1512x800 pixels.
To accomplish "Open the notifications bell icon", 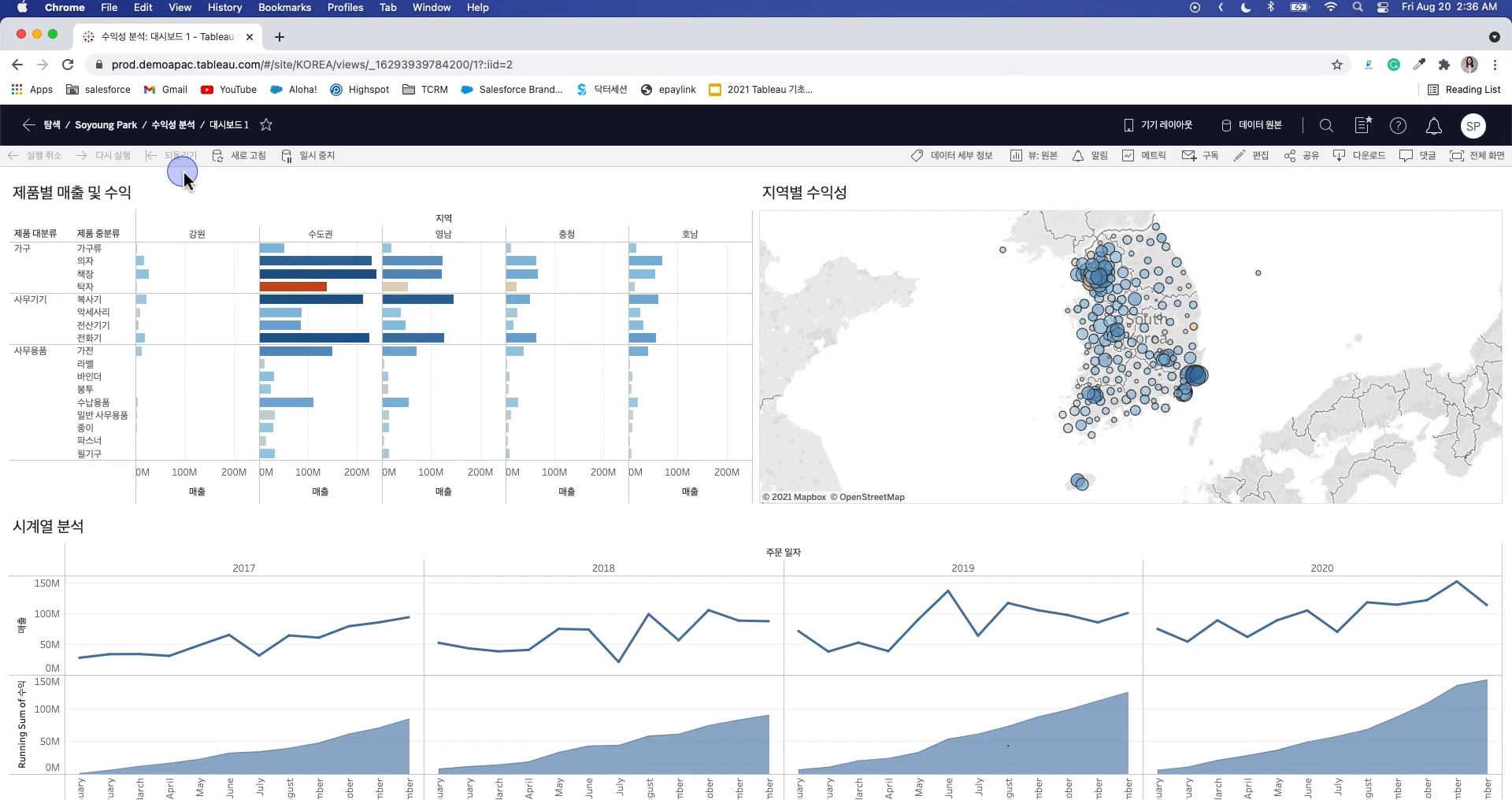I will pyautogui.click(x=1434, y=126).
